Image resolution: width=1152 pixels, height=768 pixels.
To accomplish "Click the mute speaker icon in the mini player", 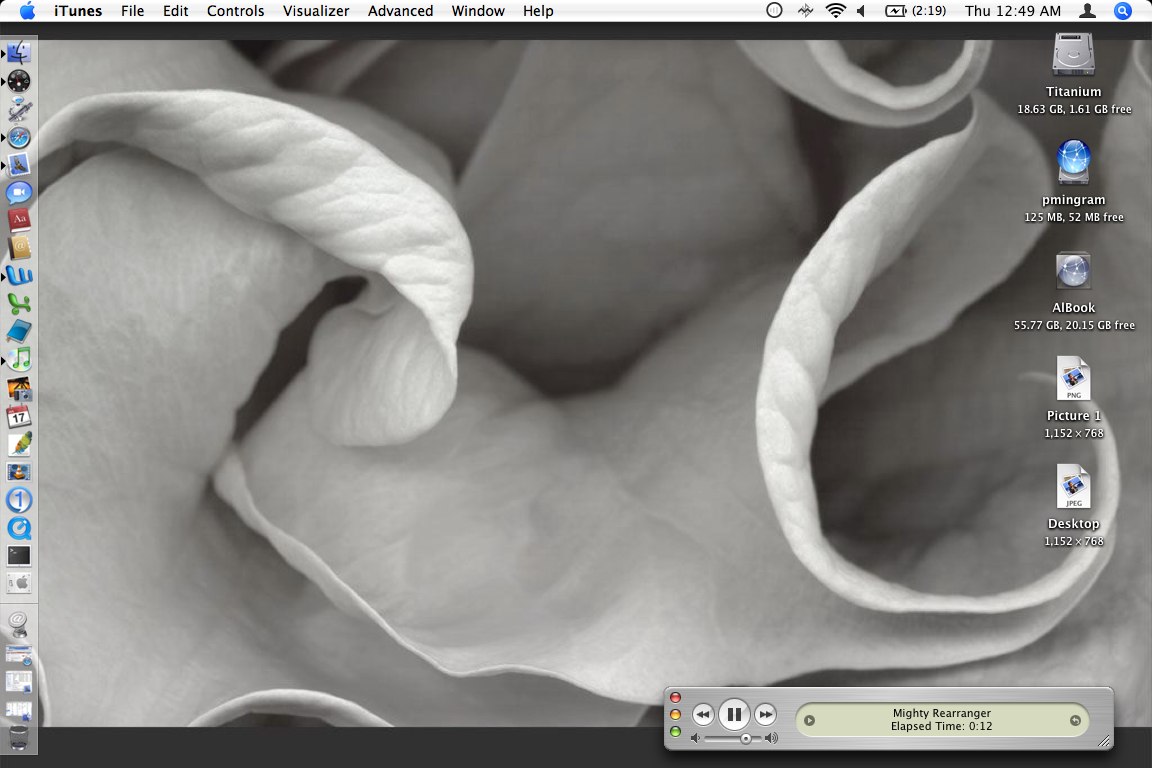I will click(x=695, y=738).
